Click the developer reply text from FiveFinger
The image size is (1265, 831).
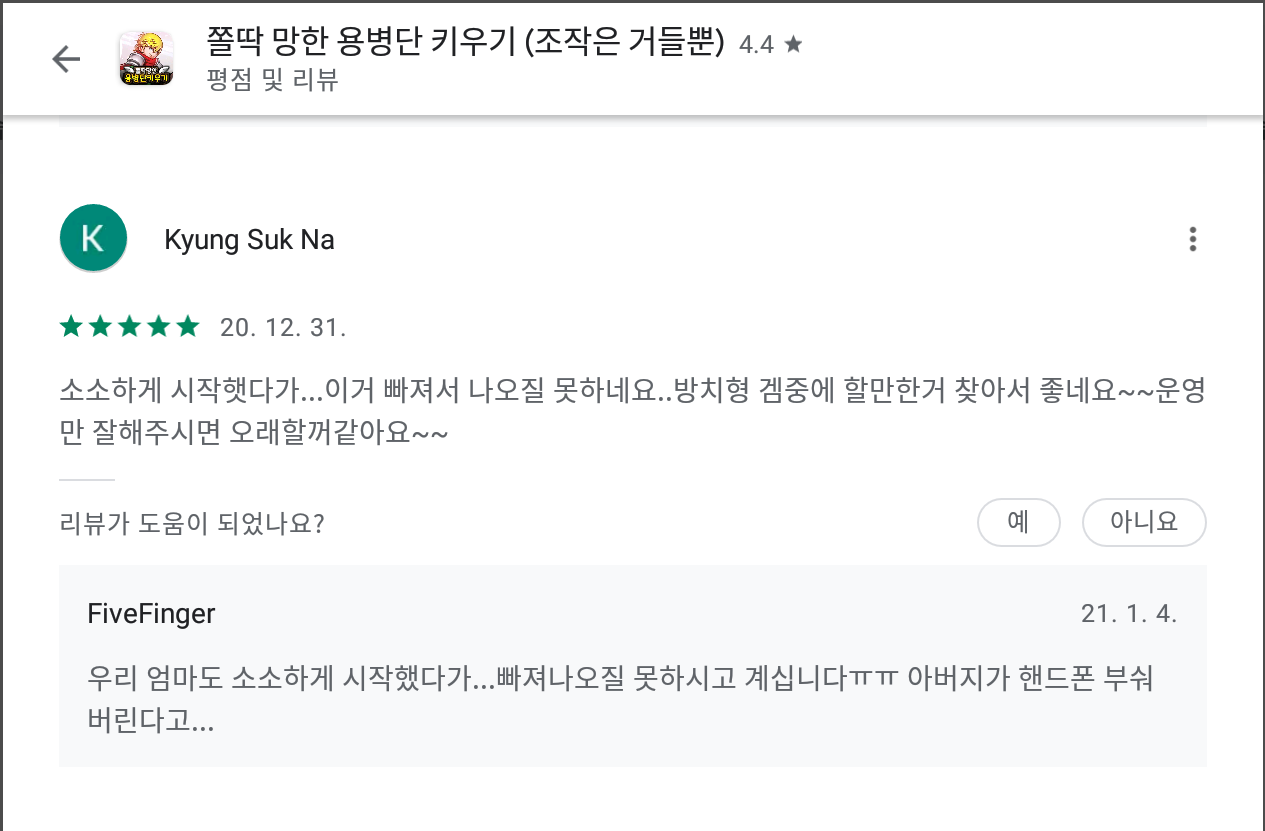tap(621, 699)
